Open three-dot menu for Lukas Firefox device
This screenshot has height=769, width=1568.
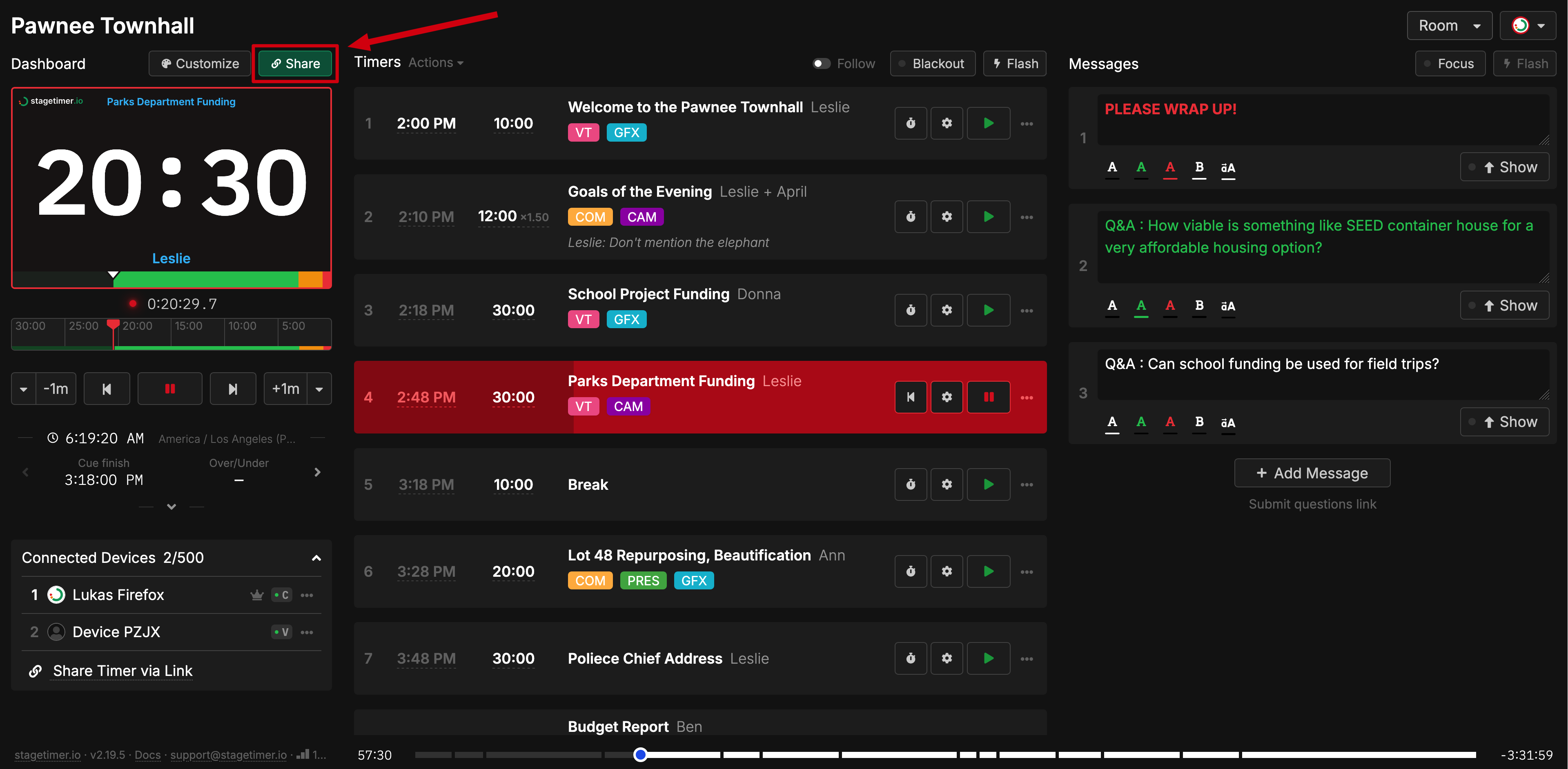pos(307,595)
